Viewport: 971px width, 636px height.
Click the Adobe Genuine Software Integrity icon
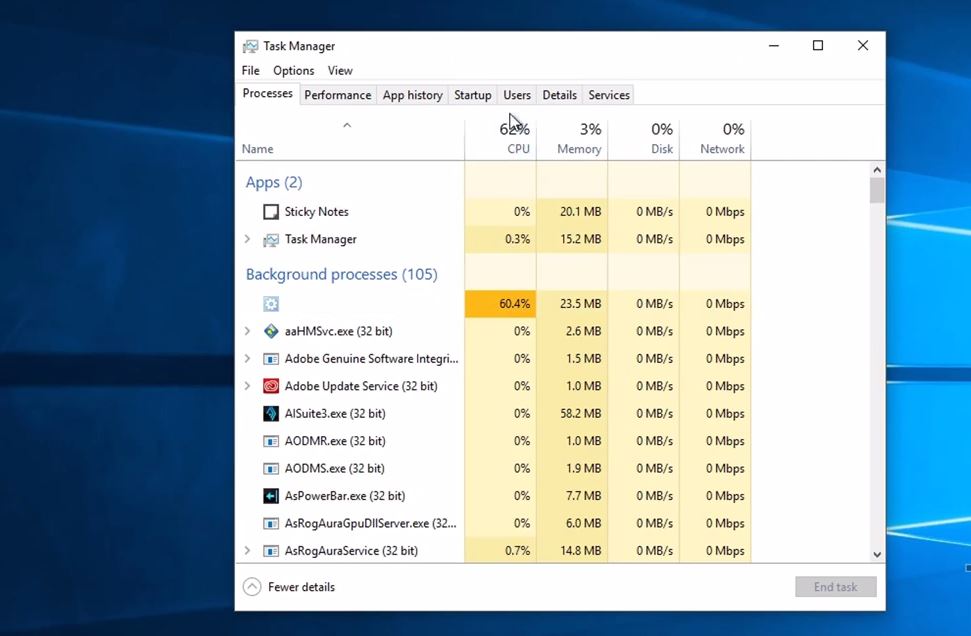click(x=271, y=359)
